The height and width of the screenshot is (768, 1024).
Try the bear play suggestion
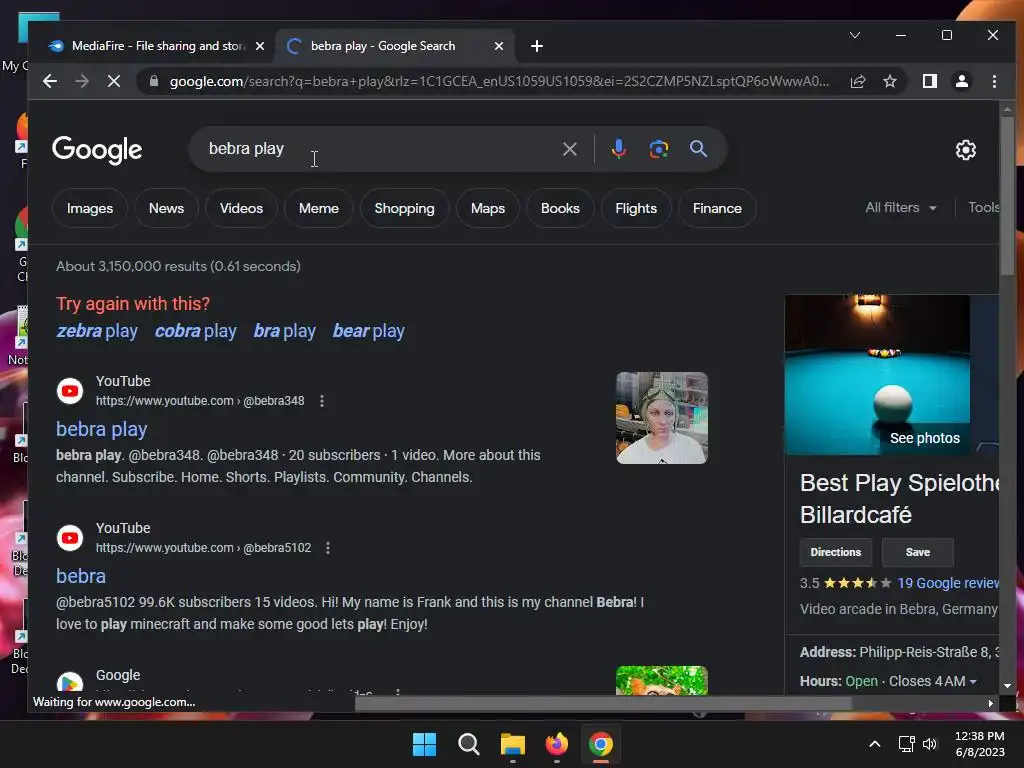tap(368, 331)
